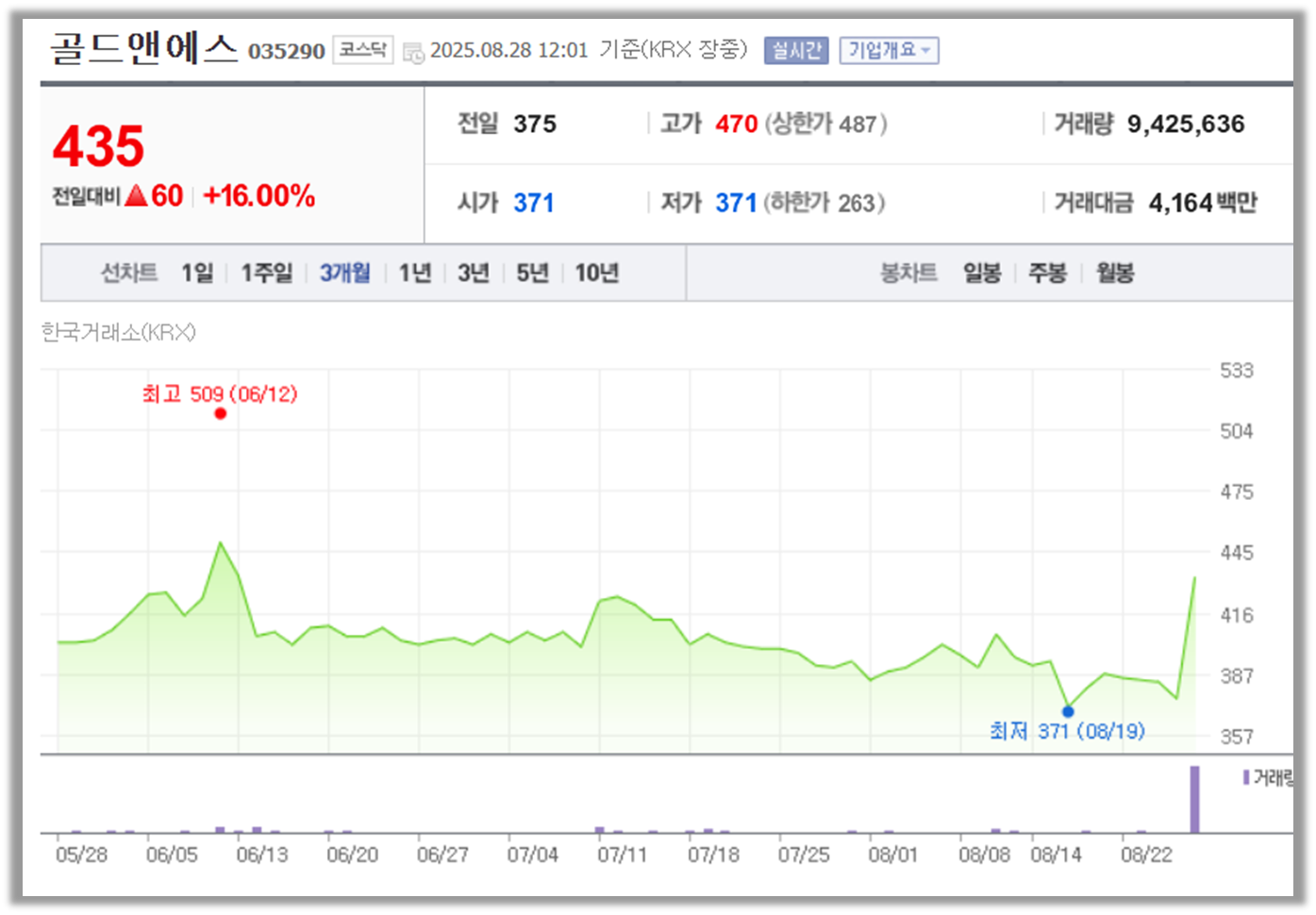
Task: Click the 한국거래소(KRX) label
Action: pos(119,332)
